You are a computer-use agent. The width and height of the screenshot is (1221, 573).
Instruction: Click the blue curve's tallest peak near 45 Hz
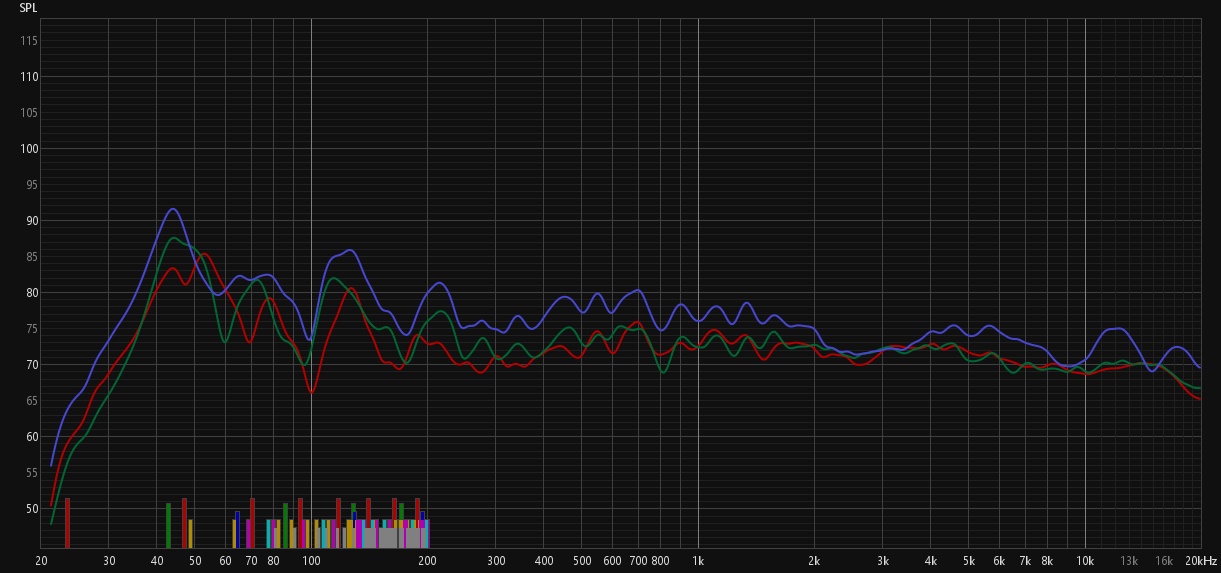173,209
